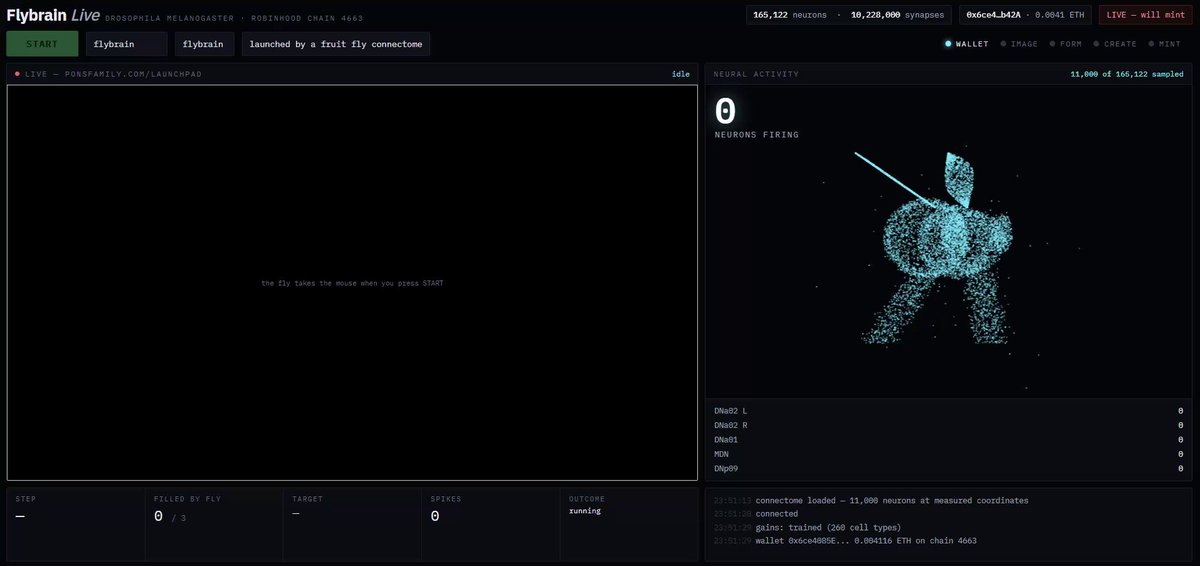Click the wallet address 0x6ce4…b42A chip
Viewport: 1200px width, 566px height.
(1024, 15)
